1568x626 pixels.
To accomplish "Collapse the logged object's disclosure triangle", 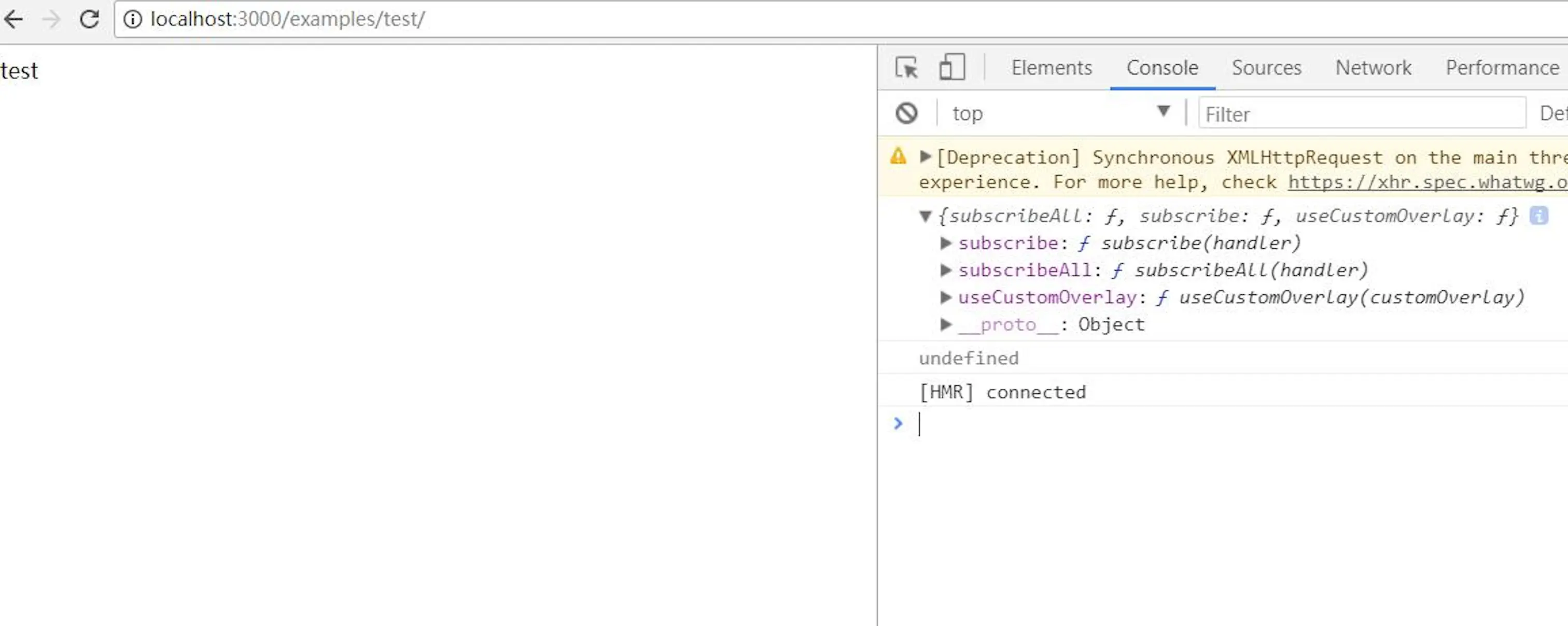I will (x=925, y=216).
